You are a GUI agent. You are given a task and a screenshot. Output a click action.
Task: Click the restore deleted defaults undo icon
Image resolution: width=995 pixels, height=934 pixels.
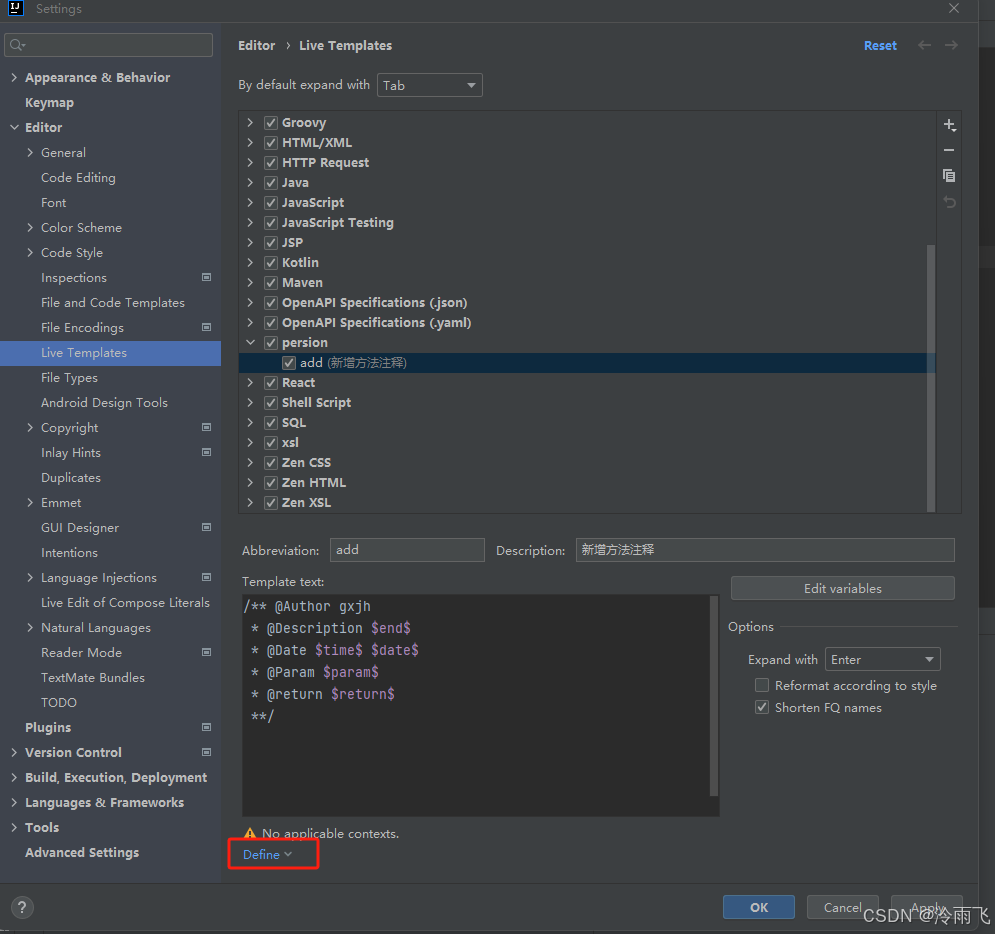[x=949, y=202]
